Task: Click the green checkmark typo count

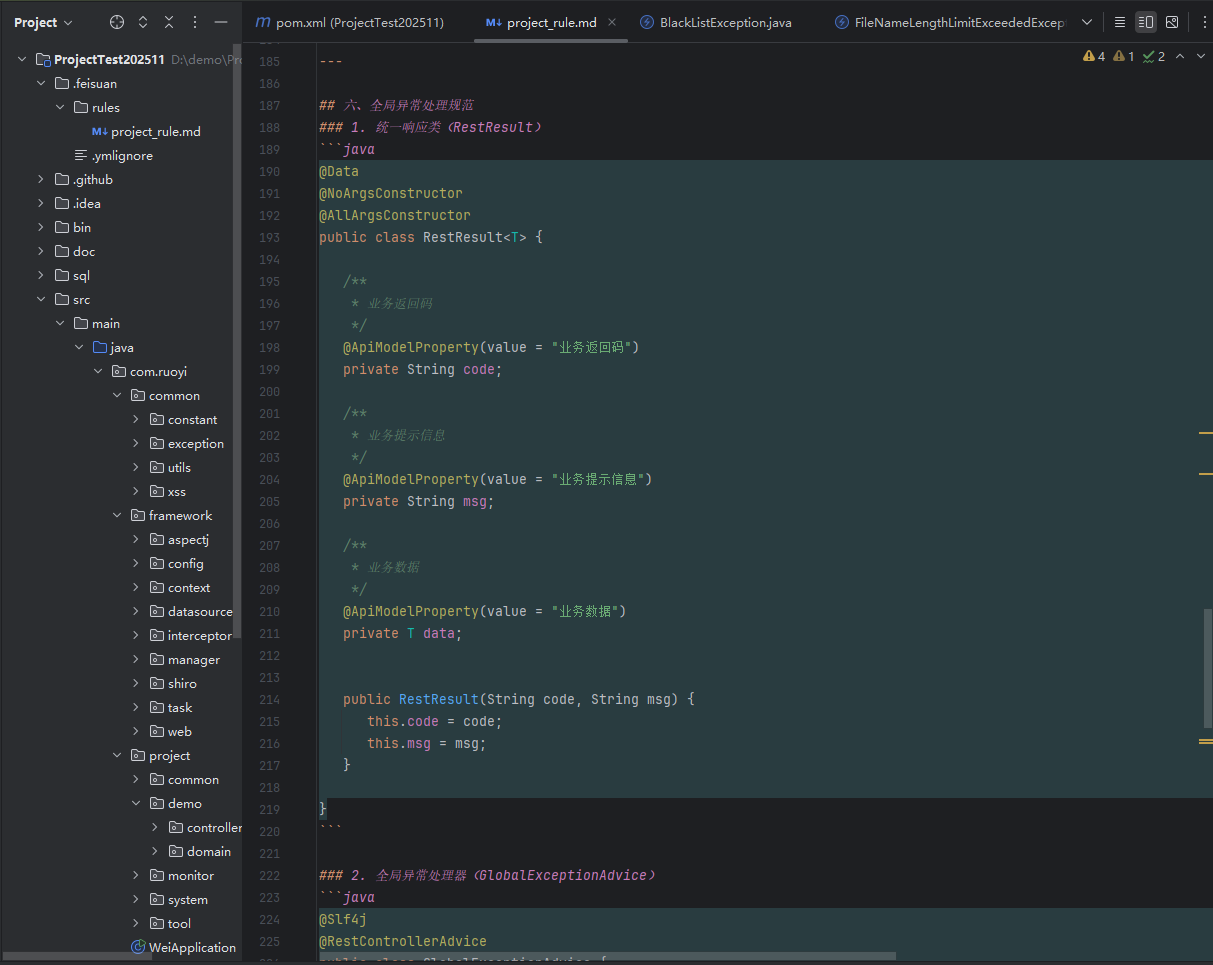Action: [1154, 57]
